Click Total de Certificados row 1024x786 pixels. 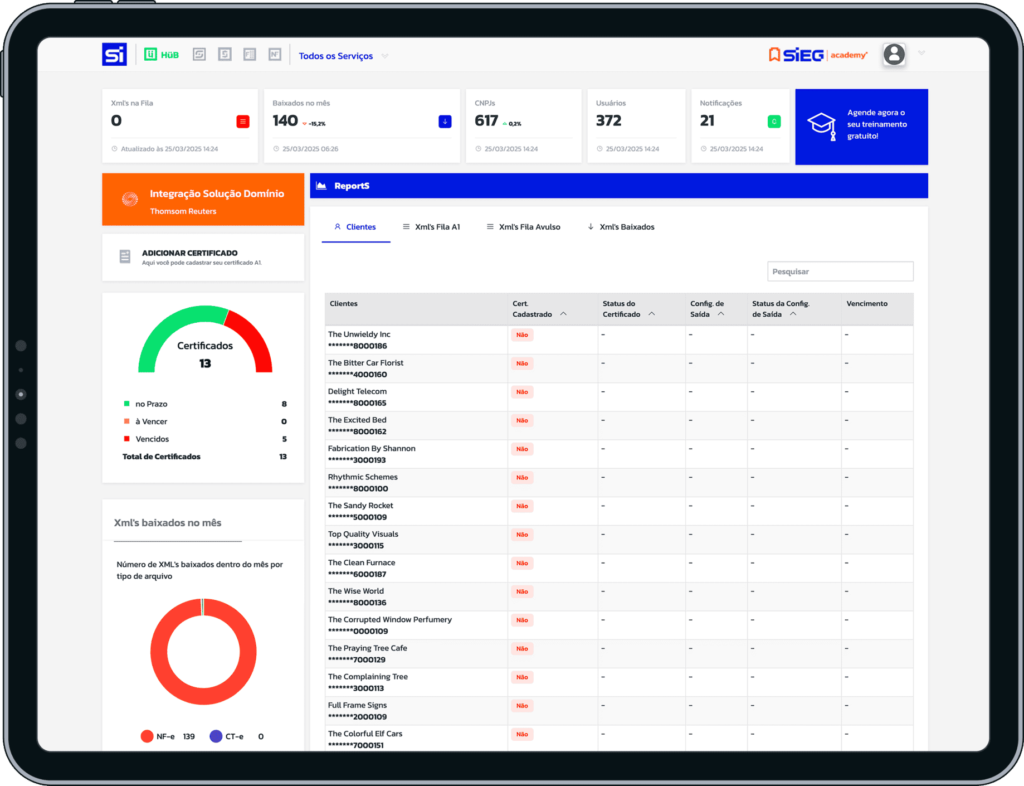(x=205, y=457)
